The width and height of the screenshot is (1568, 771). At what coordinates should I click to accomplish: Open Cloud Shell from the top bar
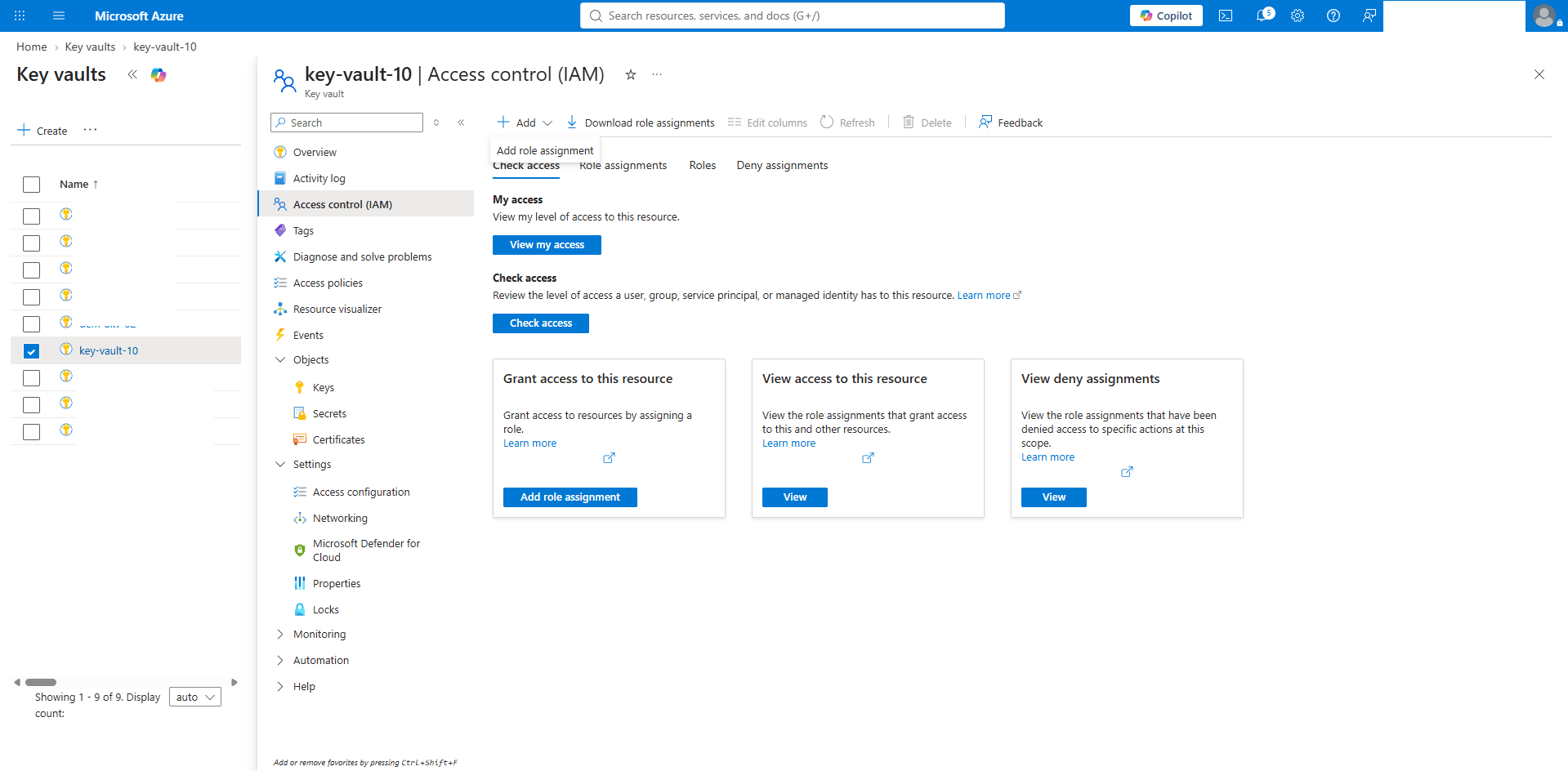pos(1226,16)
